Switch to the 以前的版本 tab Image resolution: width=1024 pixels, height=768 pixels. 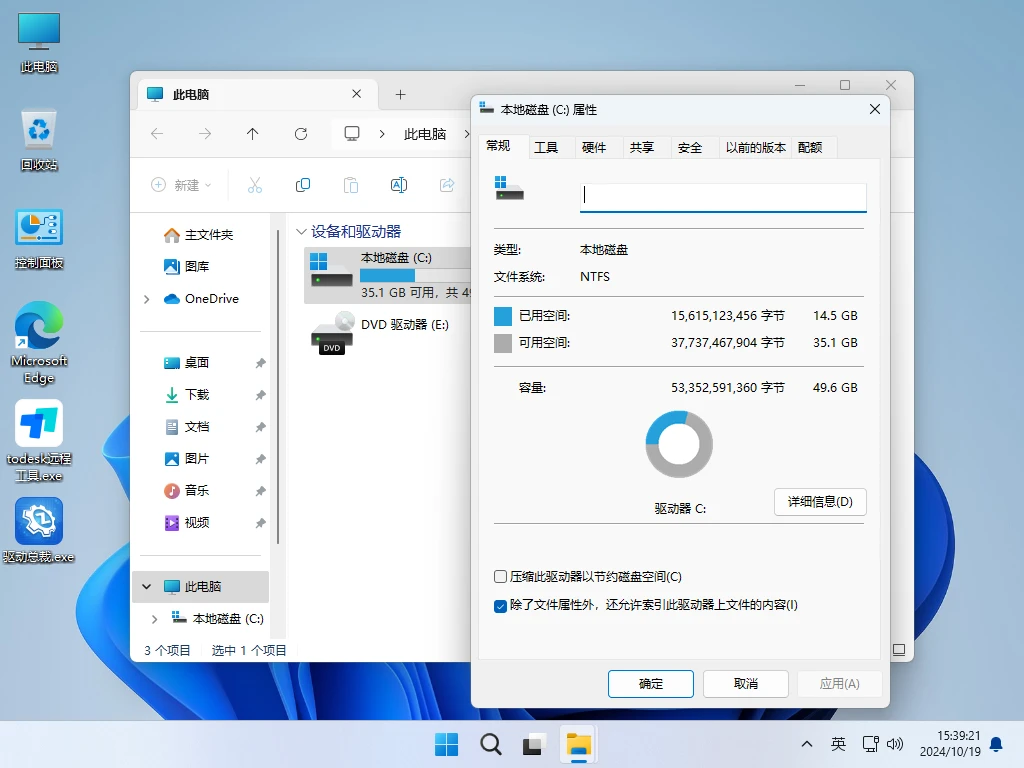(x=756, y=148)
